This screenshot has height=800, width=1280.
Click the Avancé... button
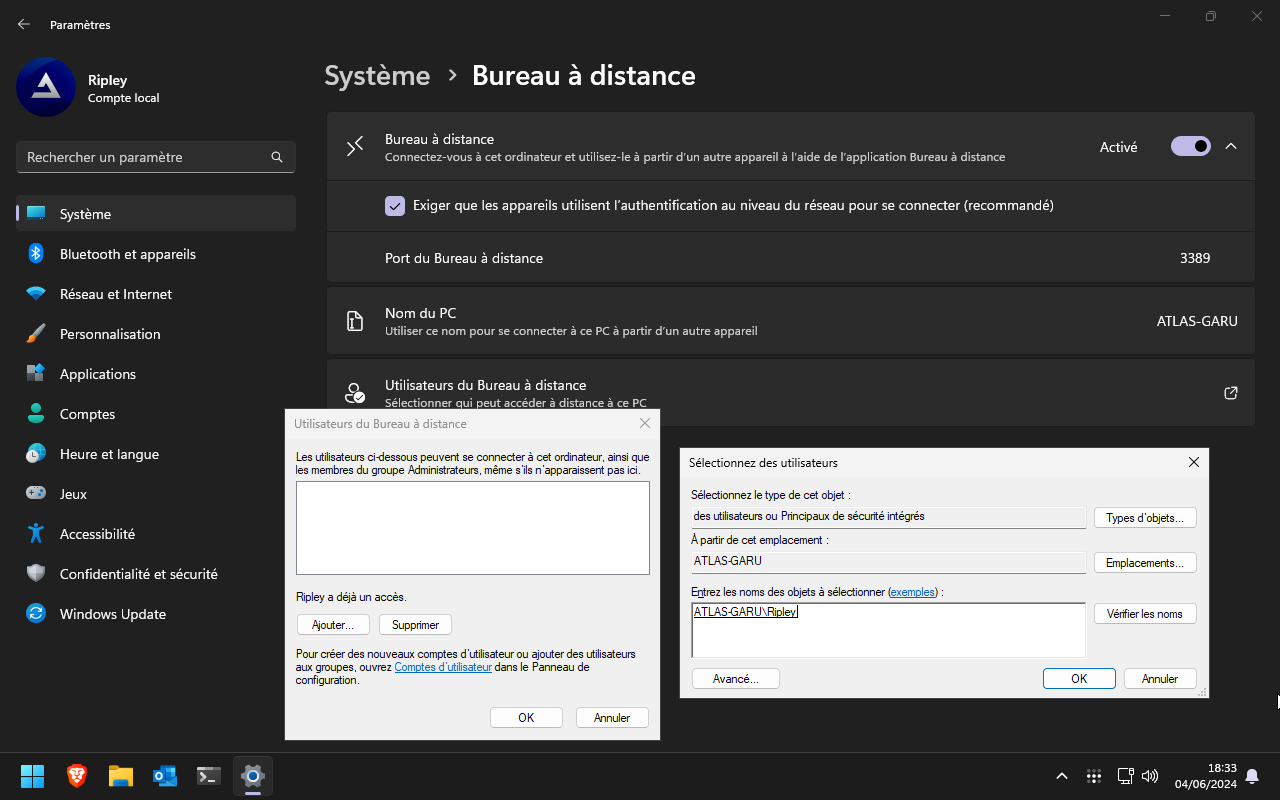coord(736,679)
